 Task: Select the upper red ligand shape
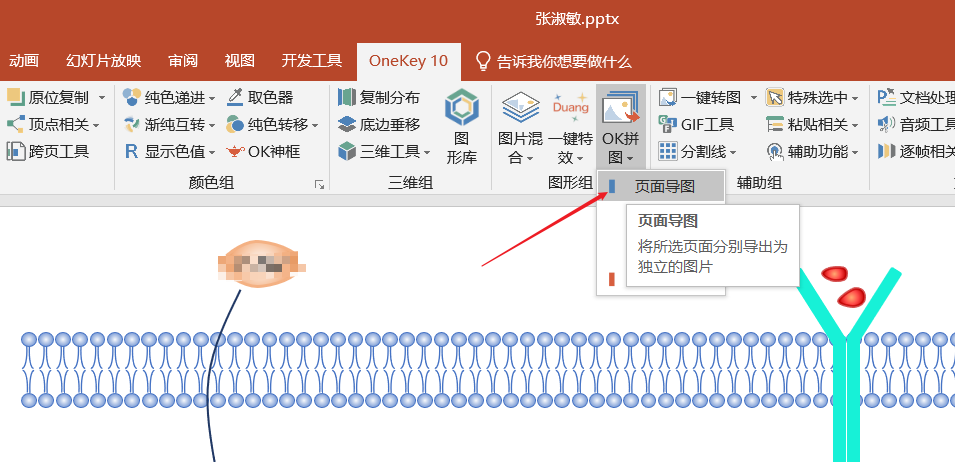tap(834, 274)
